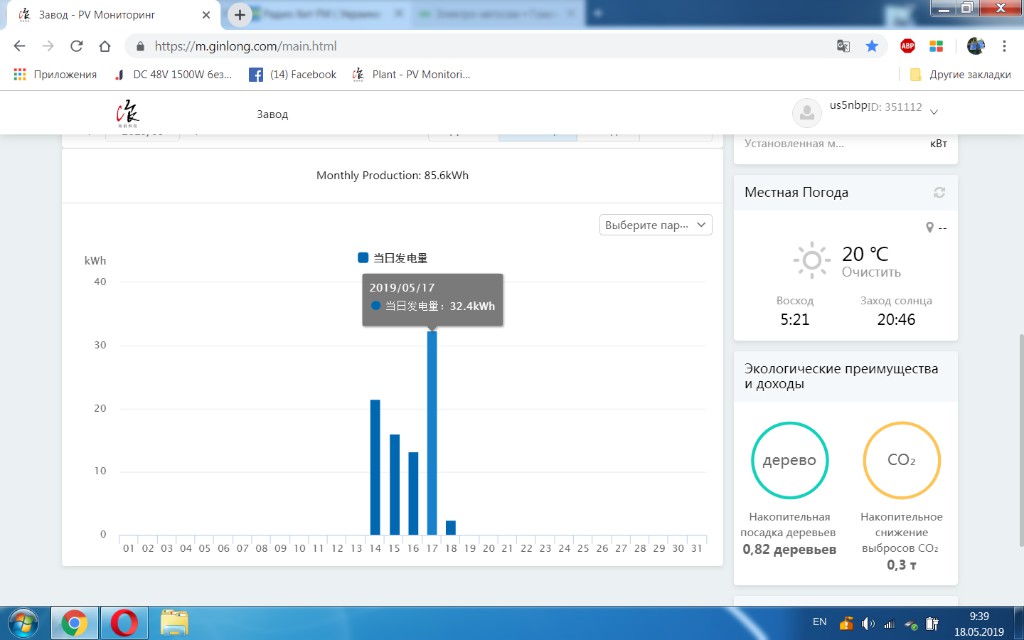Click the bookmark star in the address bar

(871, 46)
